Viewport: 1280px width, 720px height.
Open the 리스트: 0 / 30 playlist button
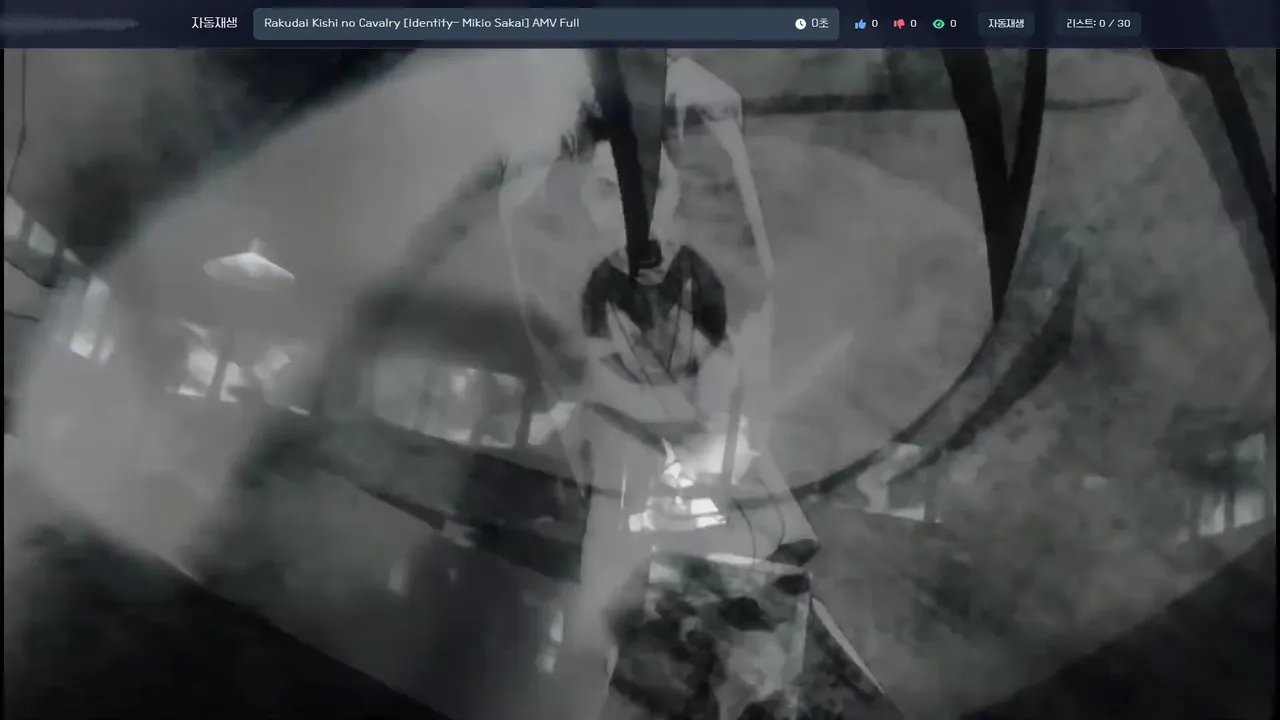point(1098,24)
